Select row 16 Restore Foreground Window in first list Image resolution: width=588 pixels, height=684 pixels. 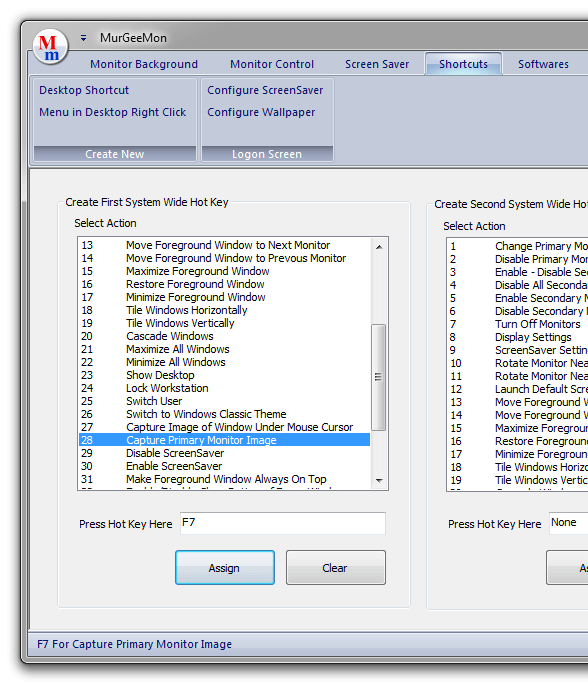coord(225,284)
